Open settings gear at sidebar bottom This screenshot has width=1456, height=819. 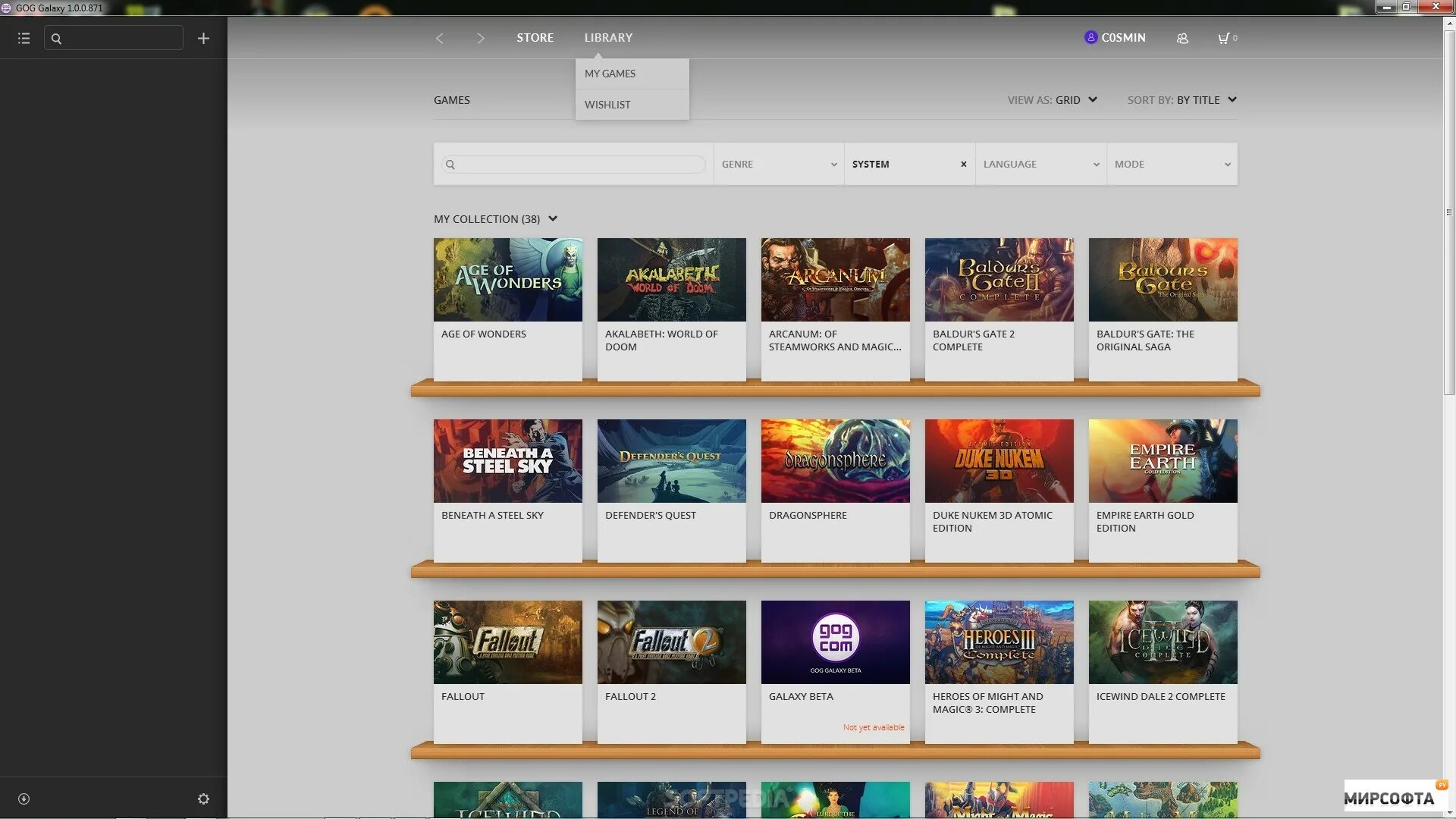coord(203,799)
